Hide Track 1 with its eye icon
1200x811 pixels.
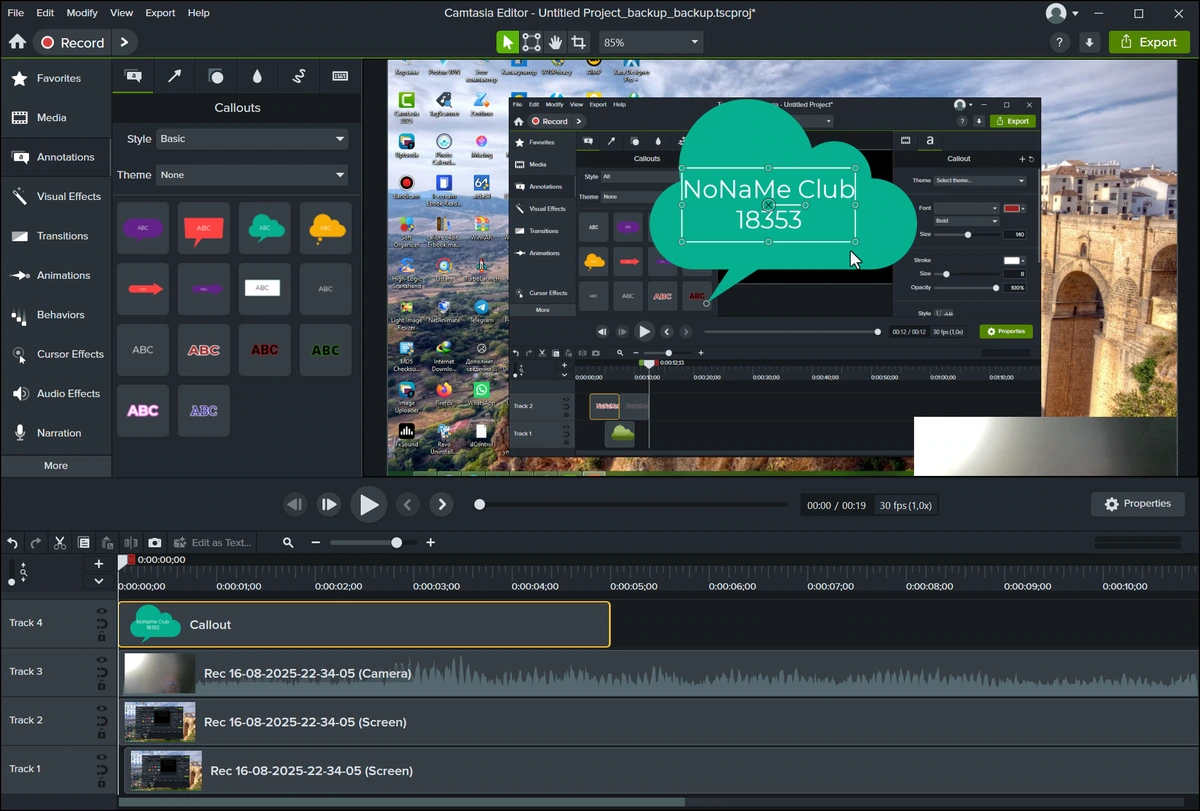coord(101,757)
